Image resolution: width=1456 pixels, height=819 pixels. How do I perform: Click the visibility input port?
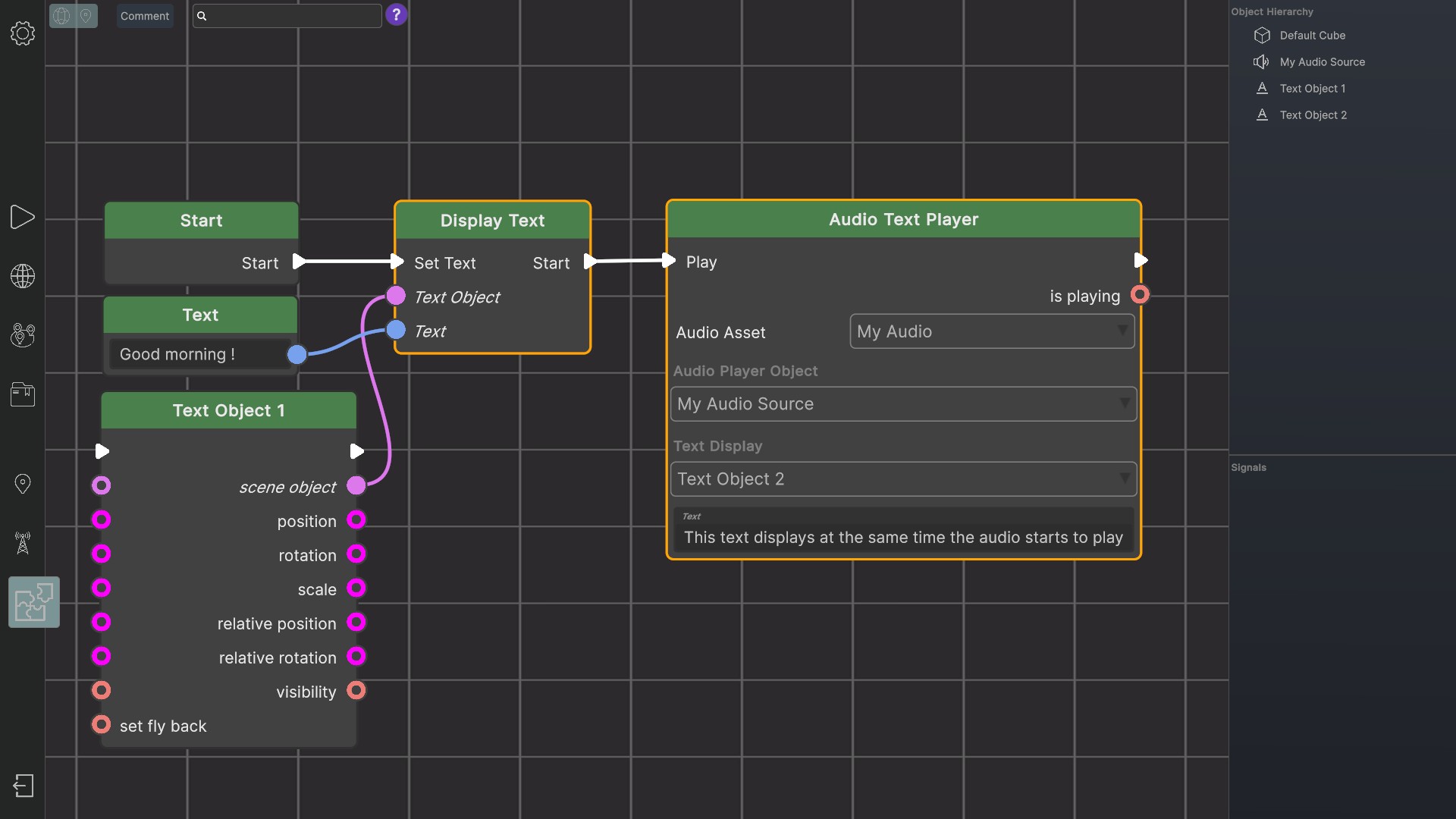(x=102, y=690)
